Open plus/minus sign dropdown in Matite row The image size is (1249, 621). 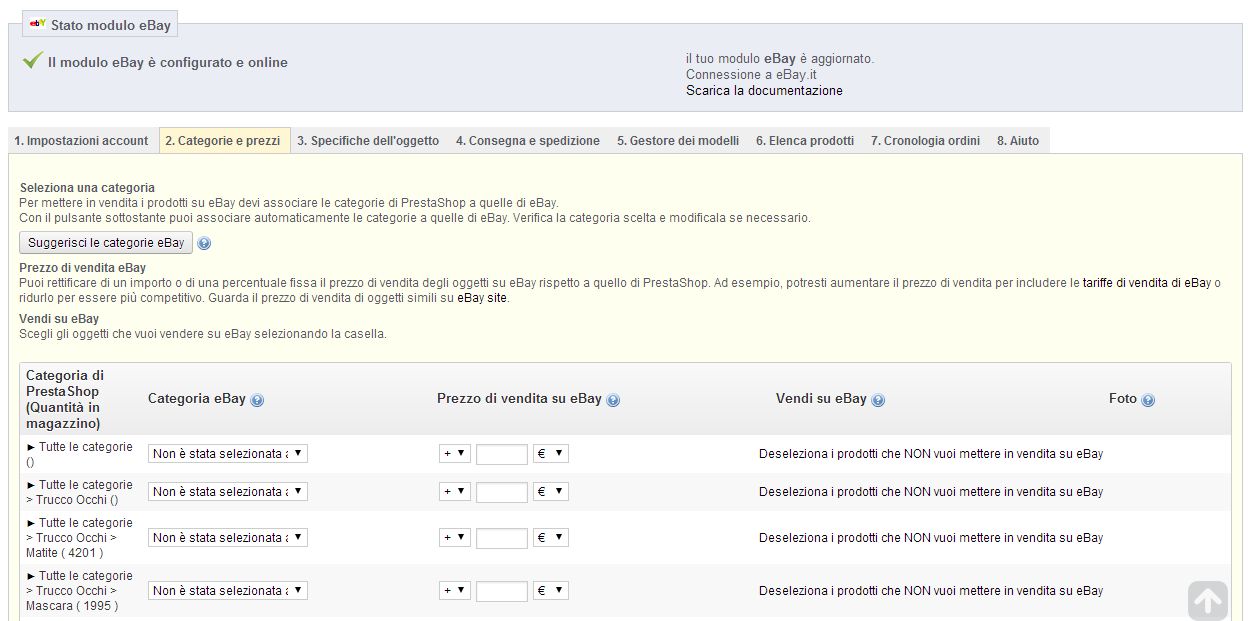click(454, 538)
